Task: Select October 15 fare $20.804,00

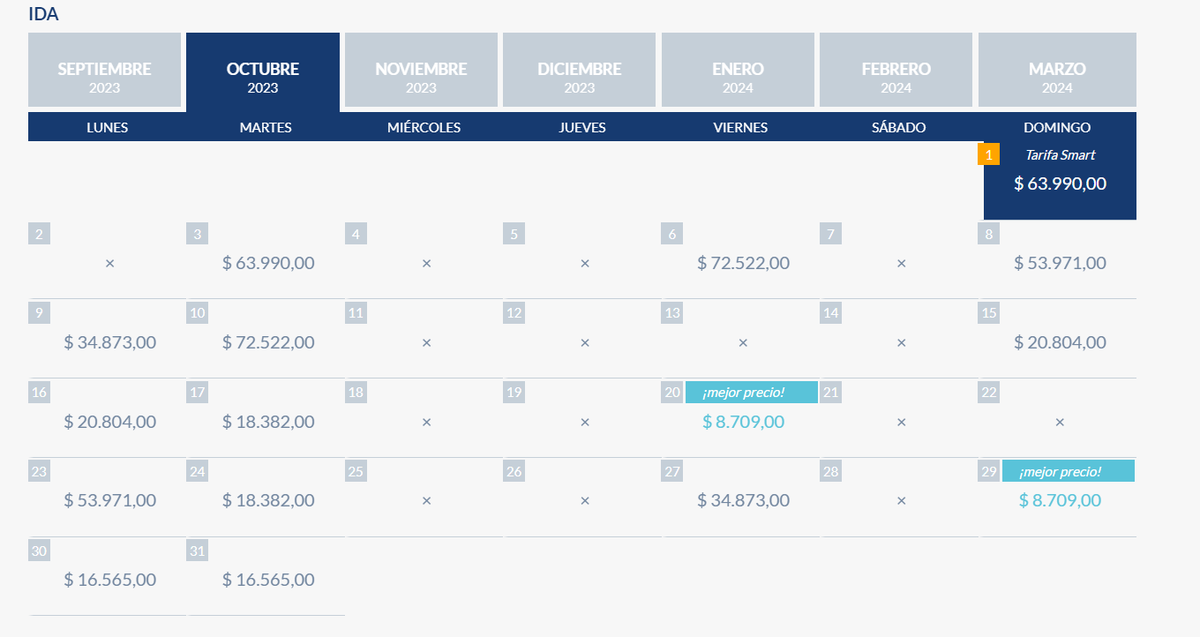Action: point(1060,342)
